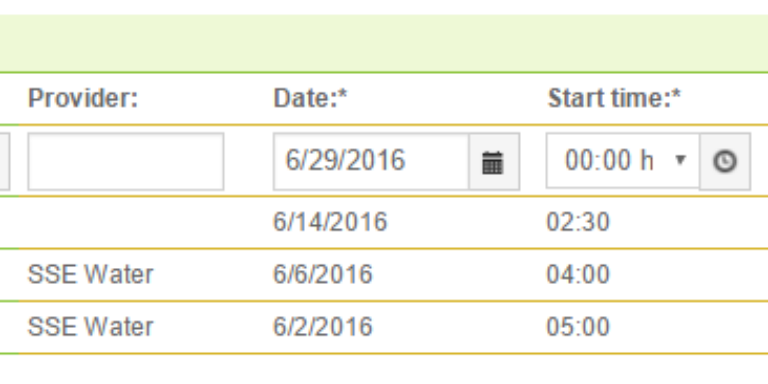Viewport: 768px width, 384px height.
Task: Click the small dropdown arrow beside 00:00 h
Action: [x=680, y=160]
